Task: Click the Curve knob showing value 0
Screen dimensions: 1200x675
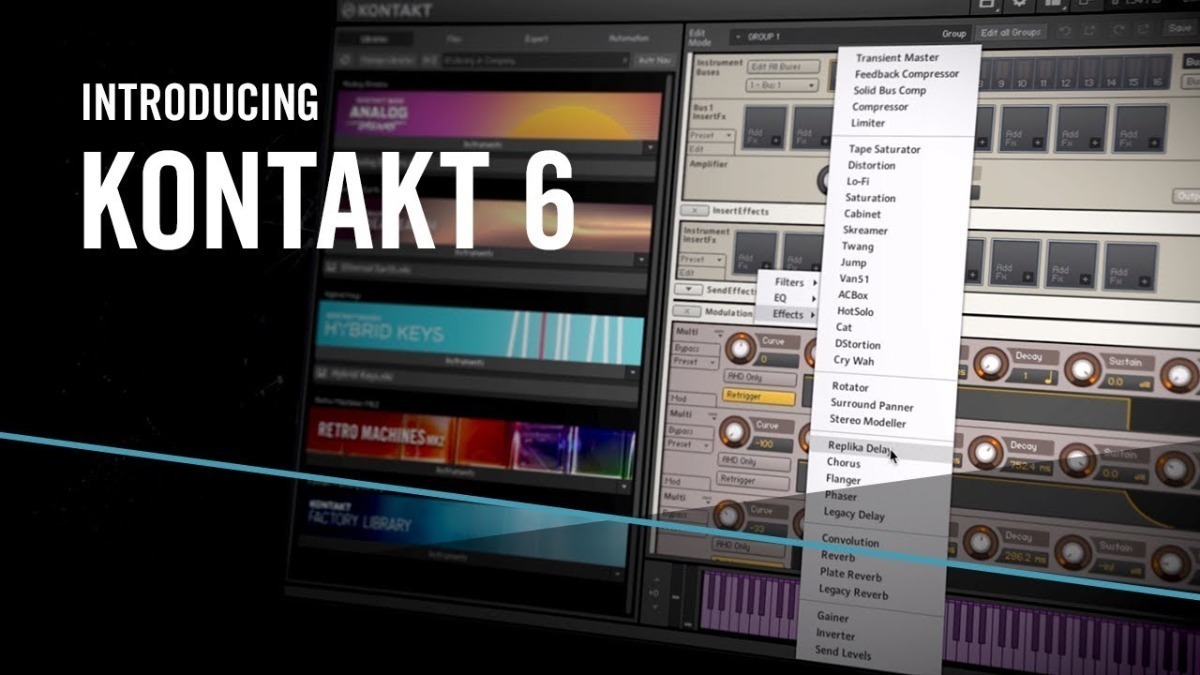Action: point(740,348)
